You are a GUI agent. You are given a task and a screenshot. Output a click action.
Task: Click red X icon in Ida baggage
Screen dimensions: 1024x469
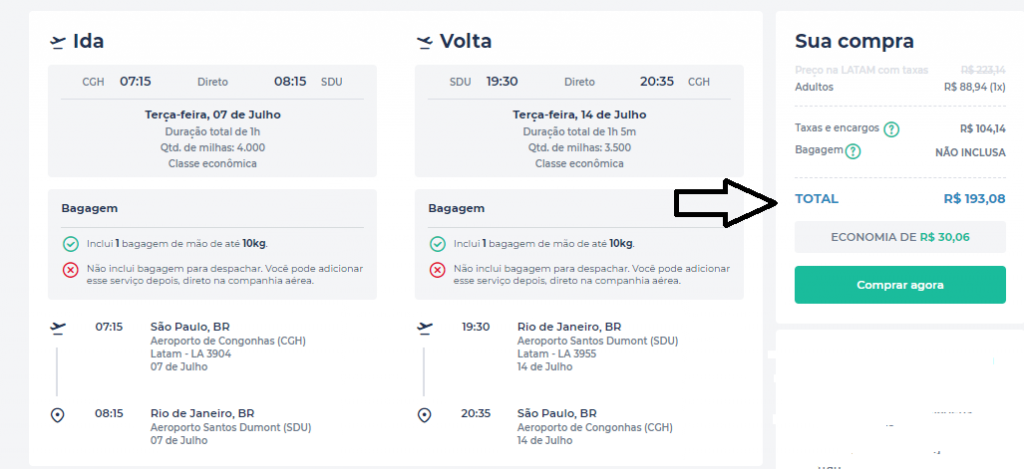(x=71, y=270)
